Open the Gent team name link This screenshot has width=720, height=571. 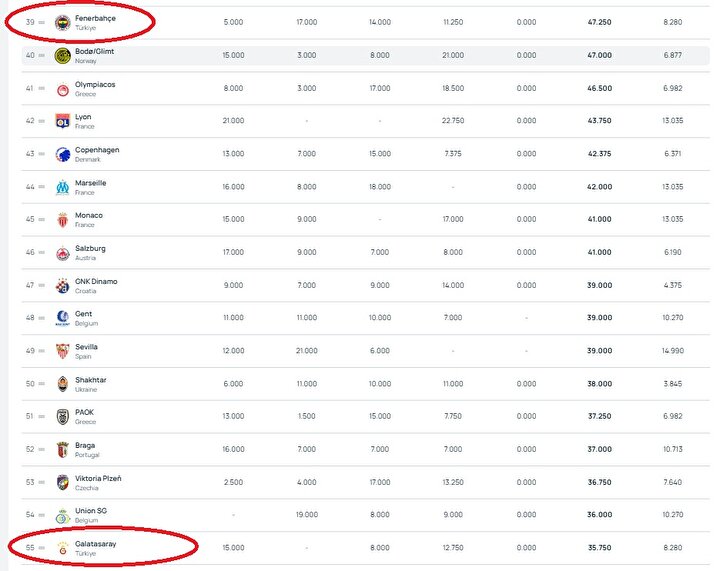84,314
